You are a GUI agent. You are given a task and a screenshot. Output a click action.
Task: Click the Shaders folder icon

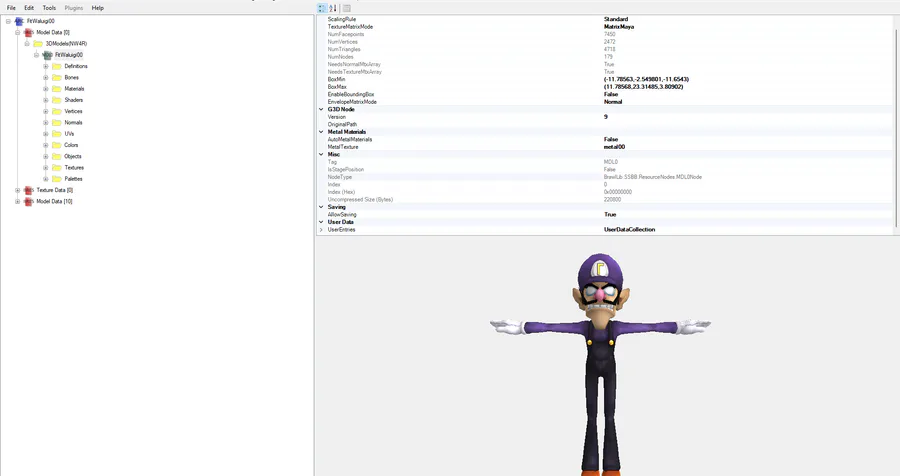point(57,100)
